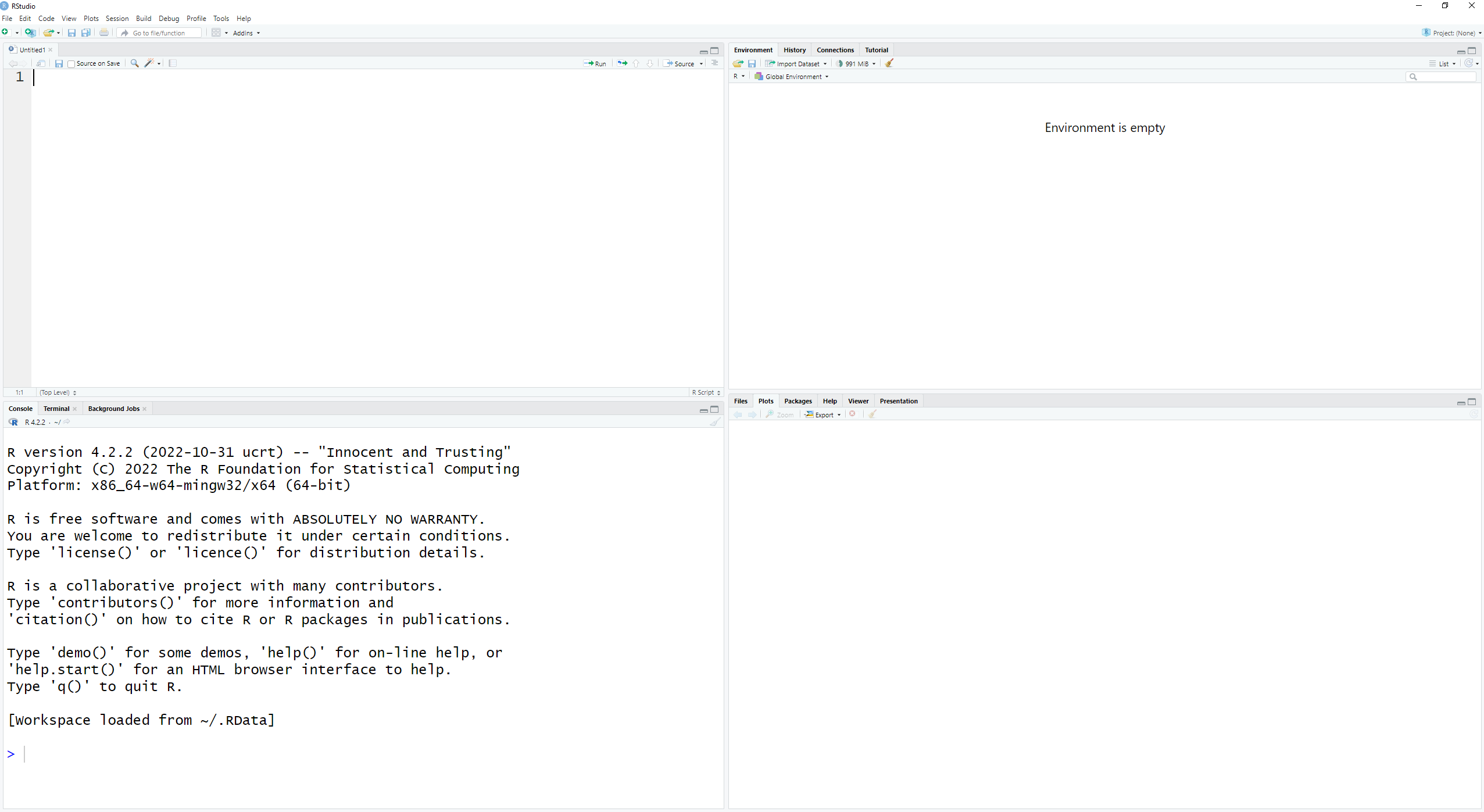Switch to the Packages tab

pyautogui.click(x=798, y=401)
